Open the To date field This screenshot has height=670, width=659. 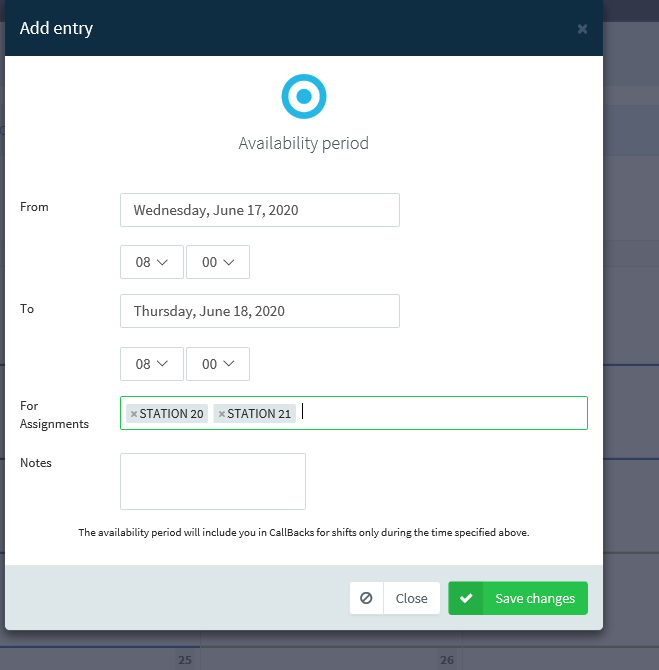[260, 311]
